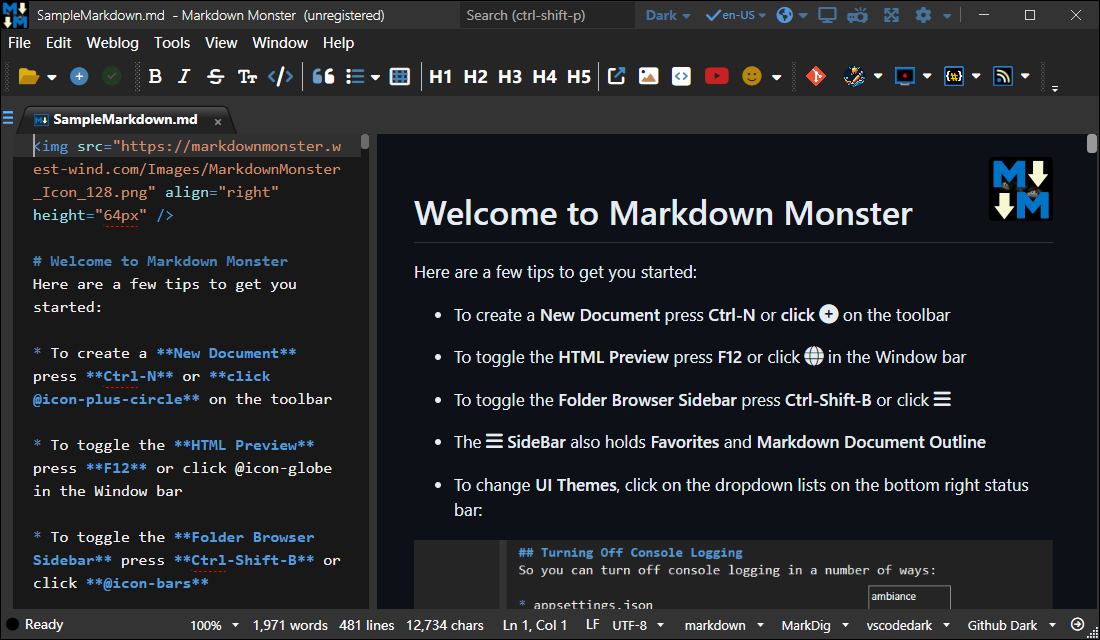Apply italic formatting
This screenshot has height=640, width=1100.
tap(184, 76)
